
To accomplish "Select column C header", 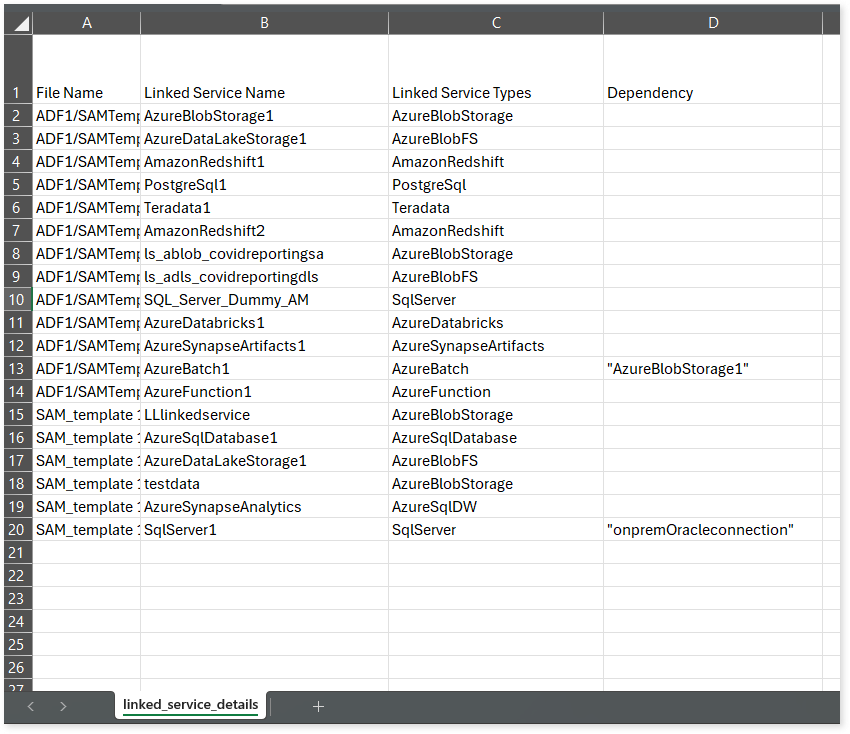I will click(496, 23).
